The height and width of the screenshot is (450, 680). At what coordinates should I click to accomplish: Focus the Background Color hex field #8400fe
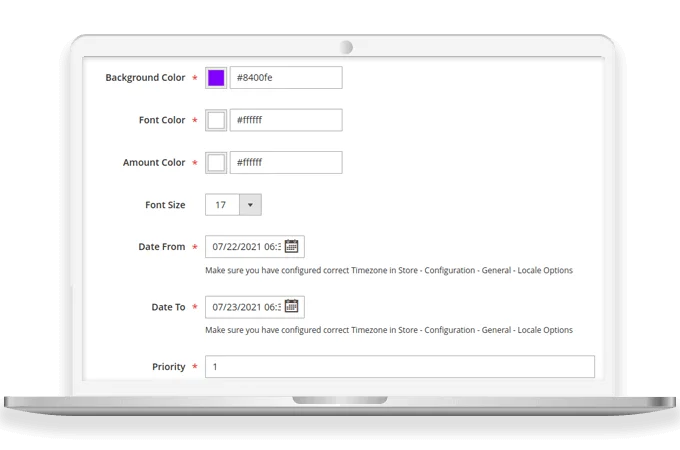pos(285,78)
